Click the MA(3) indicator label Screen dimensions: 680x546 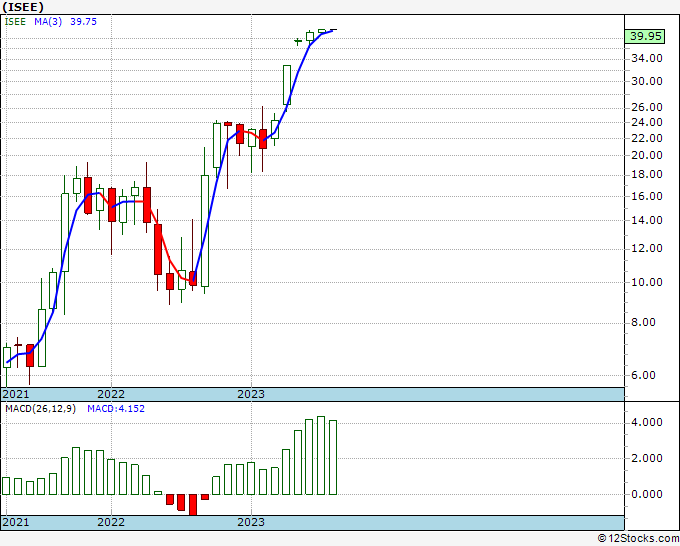click(48, 22)
